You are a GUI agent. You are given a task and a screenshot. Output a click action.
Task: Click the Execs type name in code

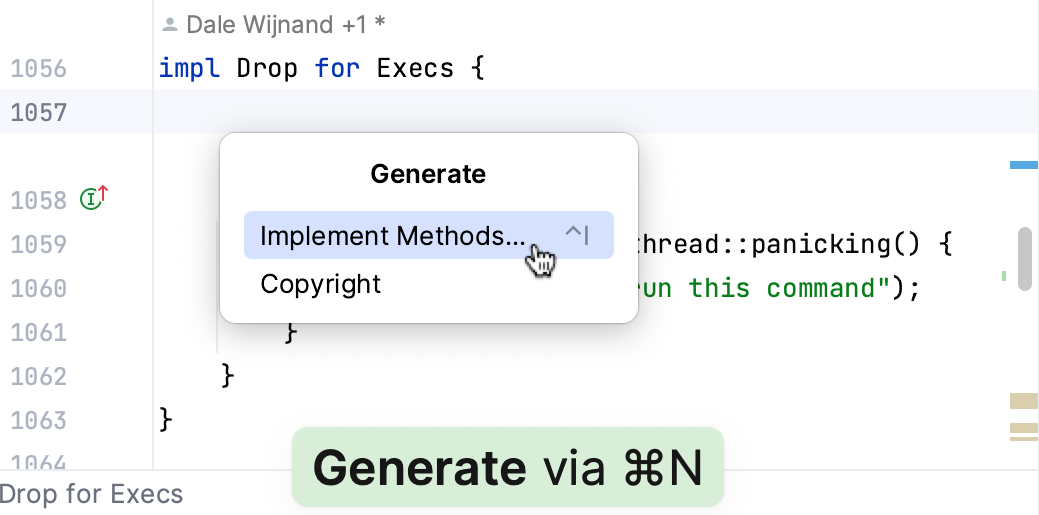(x=415, y=69)
